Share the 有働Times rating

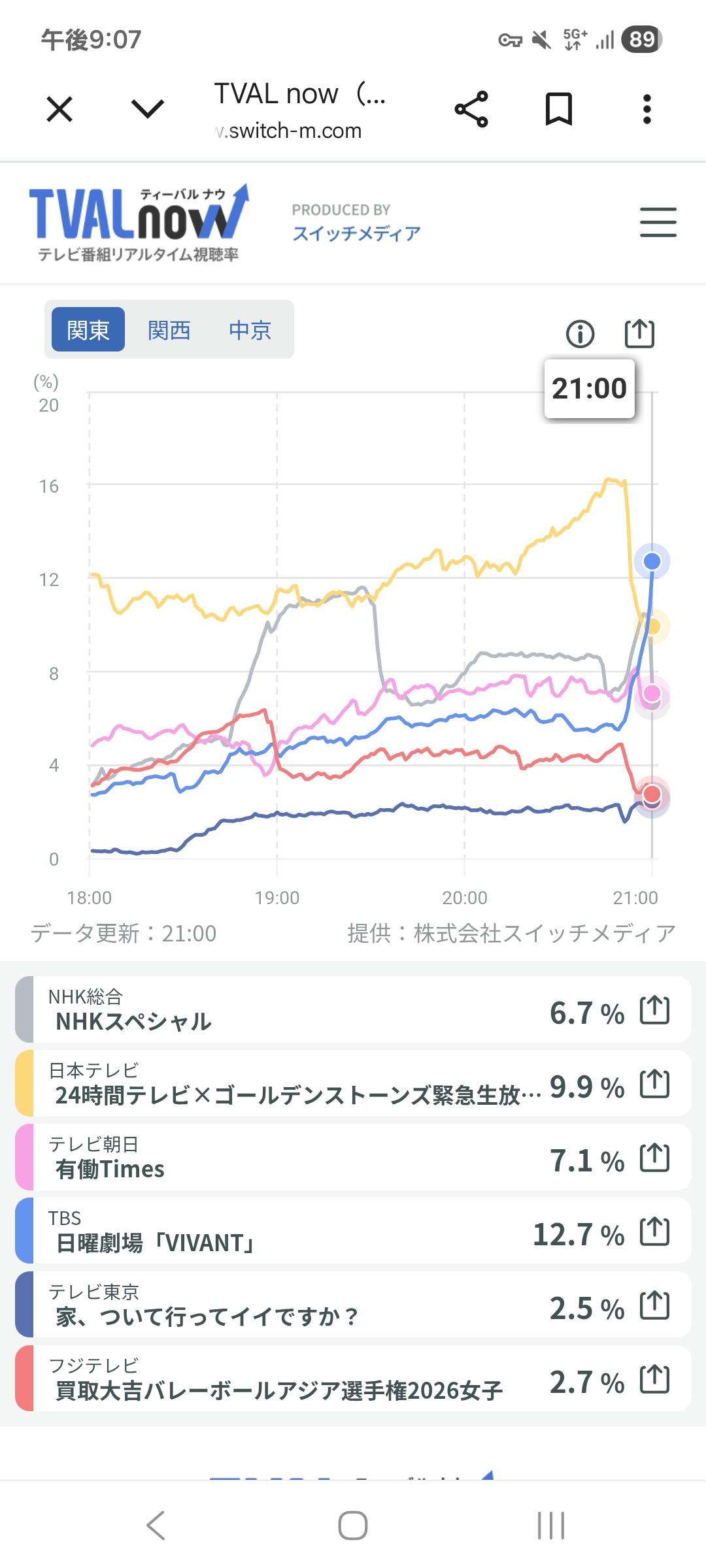[x=654, y=1157]
